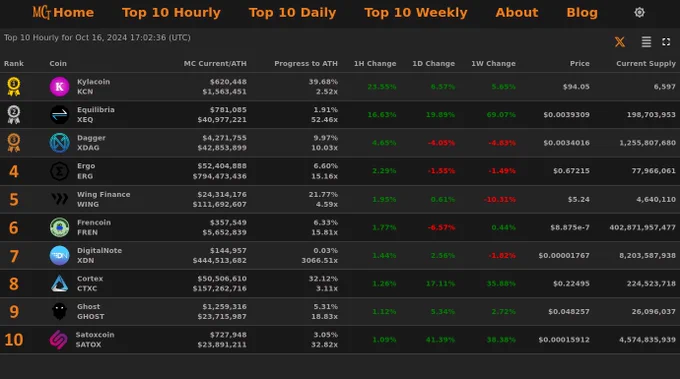Click the X (Twitter) share icon
Viewport: 680px width, 379px height.
point(620,42)
